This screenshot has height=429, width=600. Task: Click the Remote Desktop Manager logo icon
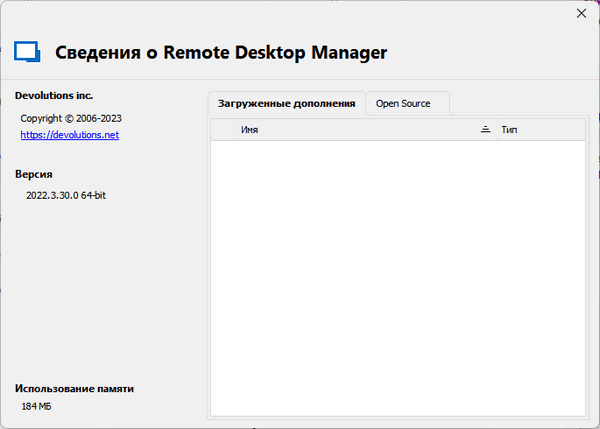coord(27,51)
